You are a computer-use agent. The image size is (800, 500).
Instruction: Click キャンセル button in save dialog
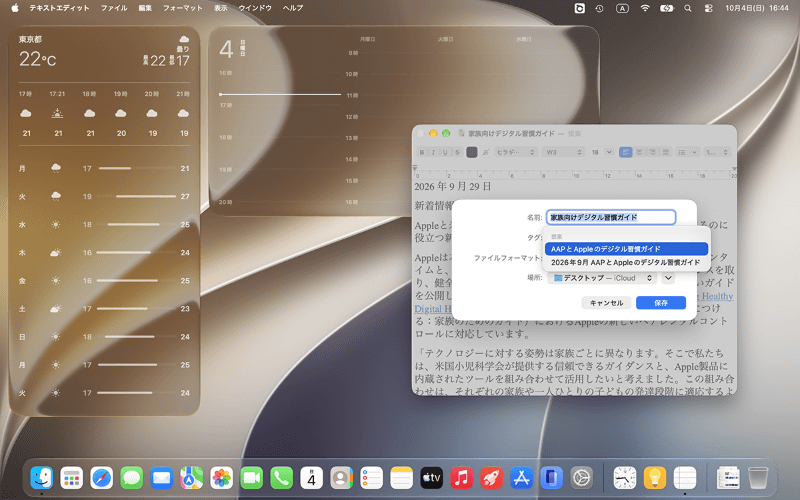click(x=606, y=303)
